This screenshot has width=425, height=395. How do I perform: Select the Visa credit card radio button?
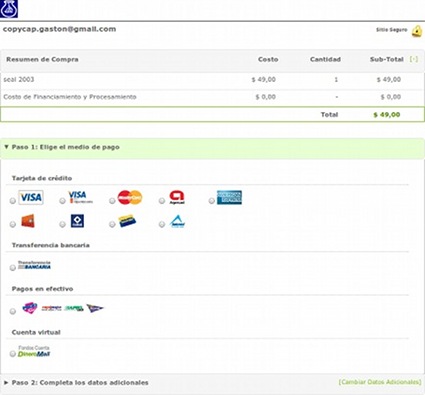[x=13, y=201]
